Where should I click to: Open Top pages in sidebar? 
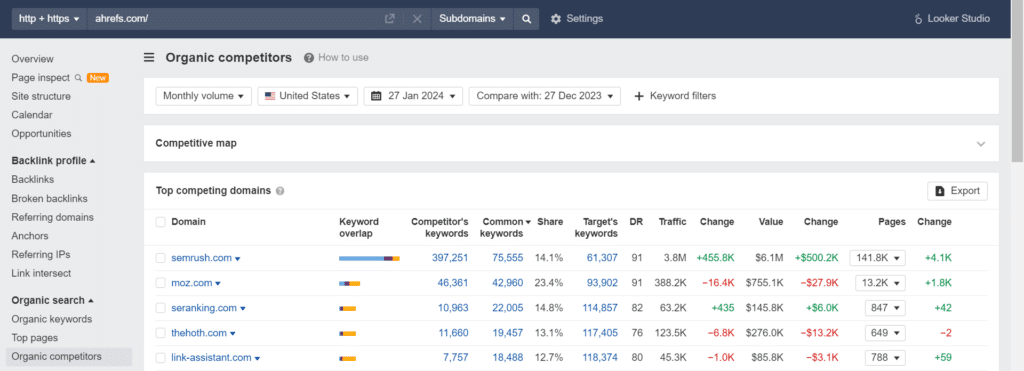[35, 338]
